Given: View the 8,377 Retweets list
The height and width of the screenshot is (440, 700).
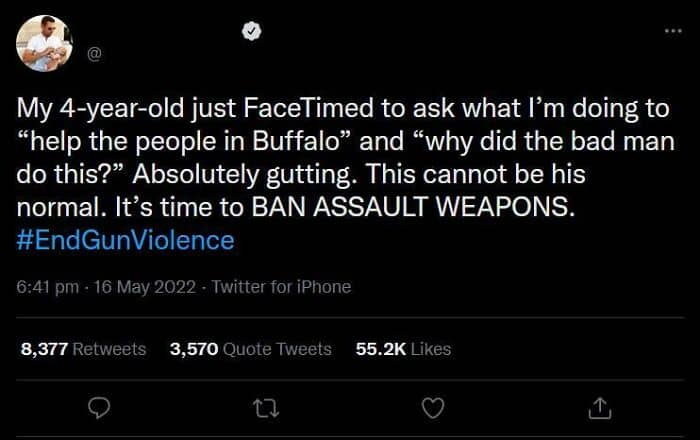Looking at the screenshot, I should tap(83, 349).
